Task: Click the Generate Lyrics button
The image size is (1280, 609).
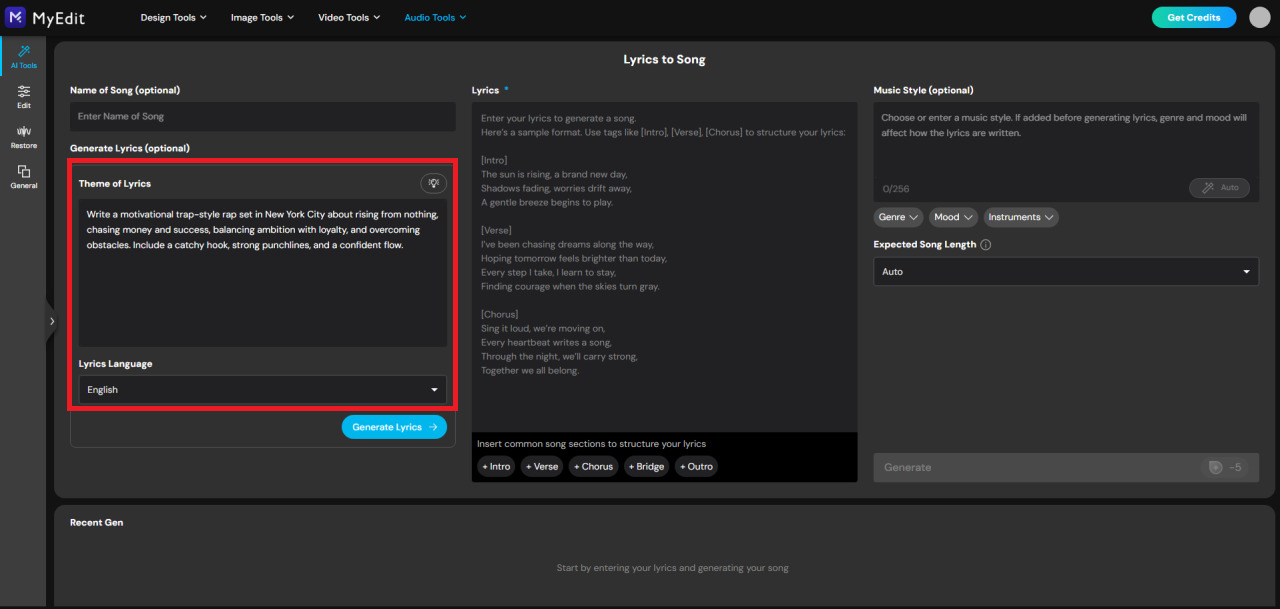Action: pyautogui.click(x=394, y=426)
